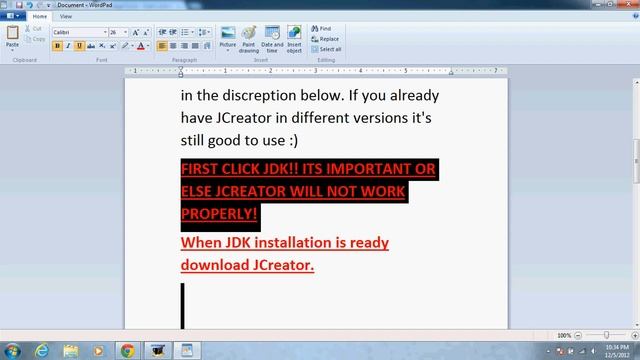Toggle Subscript formatting
Screen dimensions: 640x360
click(x=102, y=46)
